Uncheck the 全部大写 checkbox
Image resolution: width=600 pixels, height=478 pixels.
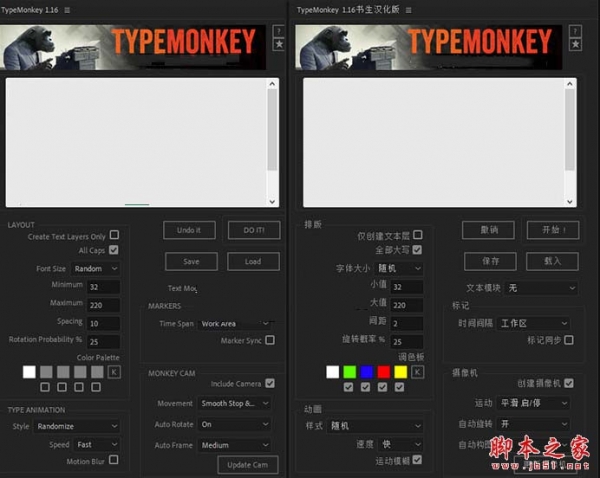coord(417,250)
